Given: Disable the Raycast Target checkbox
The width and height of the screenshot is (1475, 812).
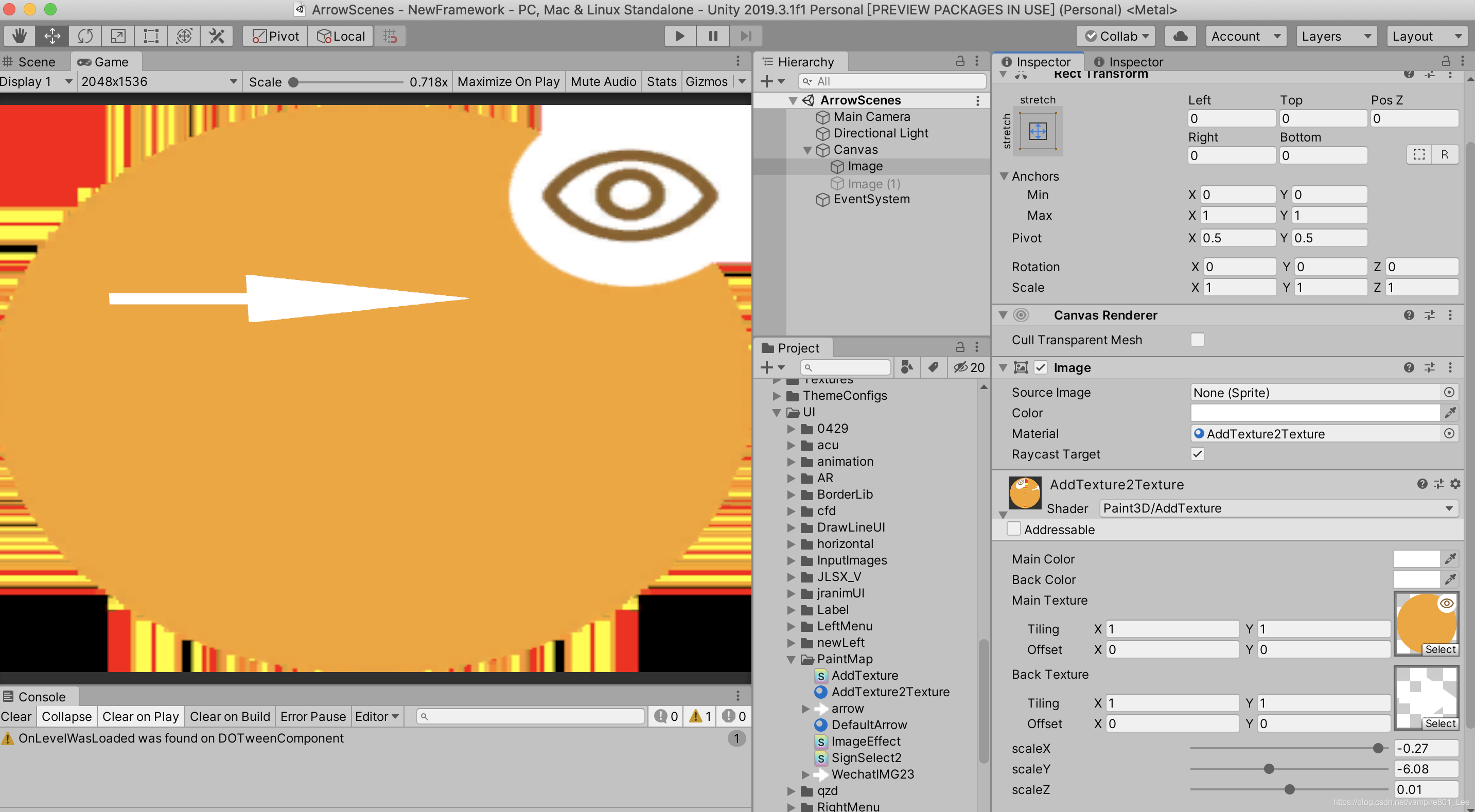Looking at the screenshot, I should [x=1197, y=454].
